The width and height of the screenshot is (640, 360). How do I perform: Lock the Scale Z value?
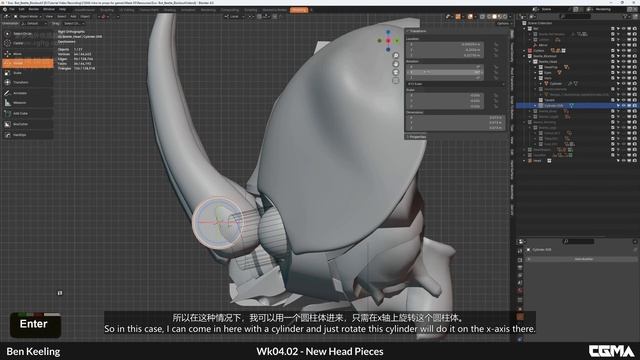496,107
